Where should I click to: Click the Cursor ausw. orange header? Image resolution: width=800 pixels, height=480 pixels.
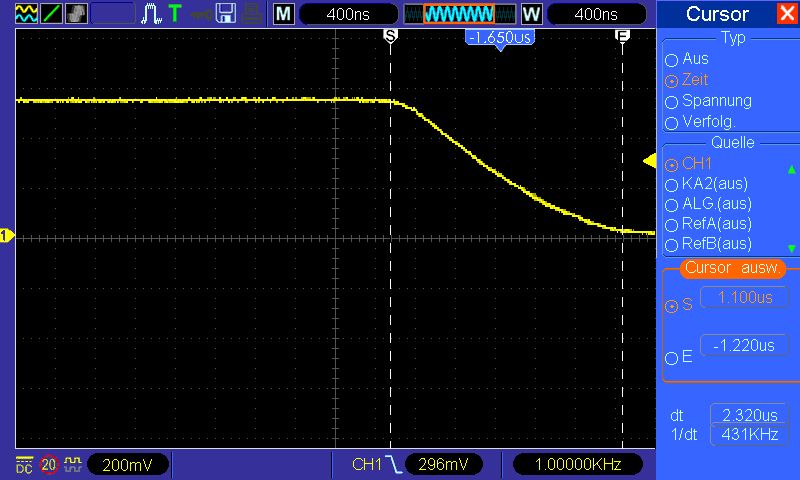(733, 268)
